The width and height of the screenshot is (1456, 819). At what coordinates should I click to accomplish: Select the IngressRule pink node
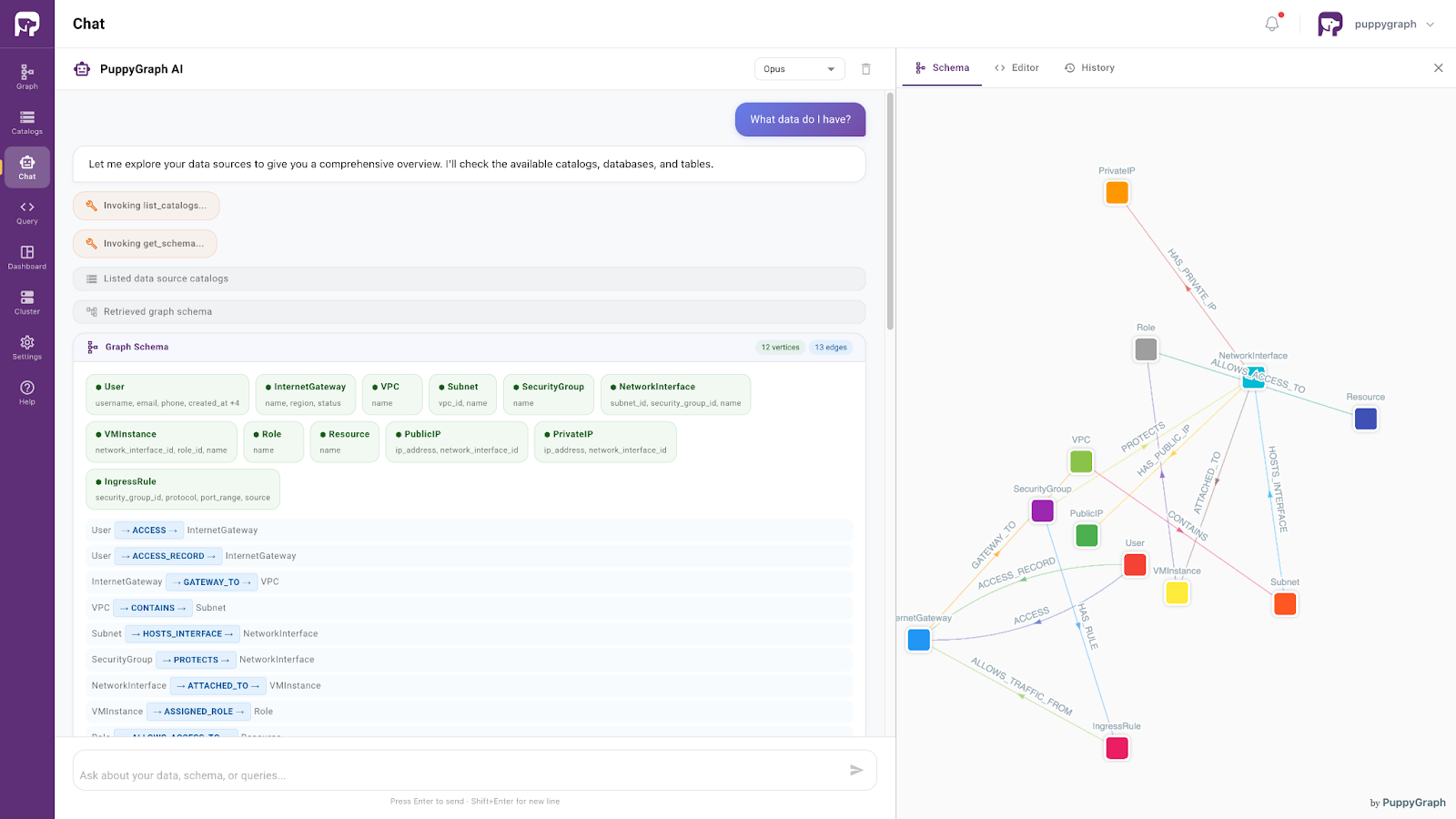pyautogui.click(x=1117, y=748)
